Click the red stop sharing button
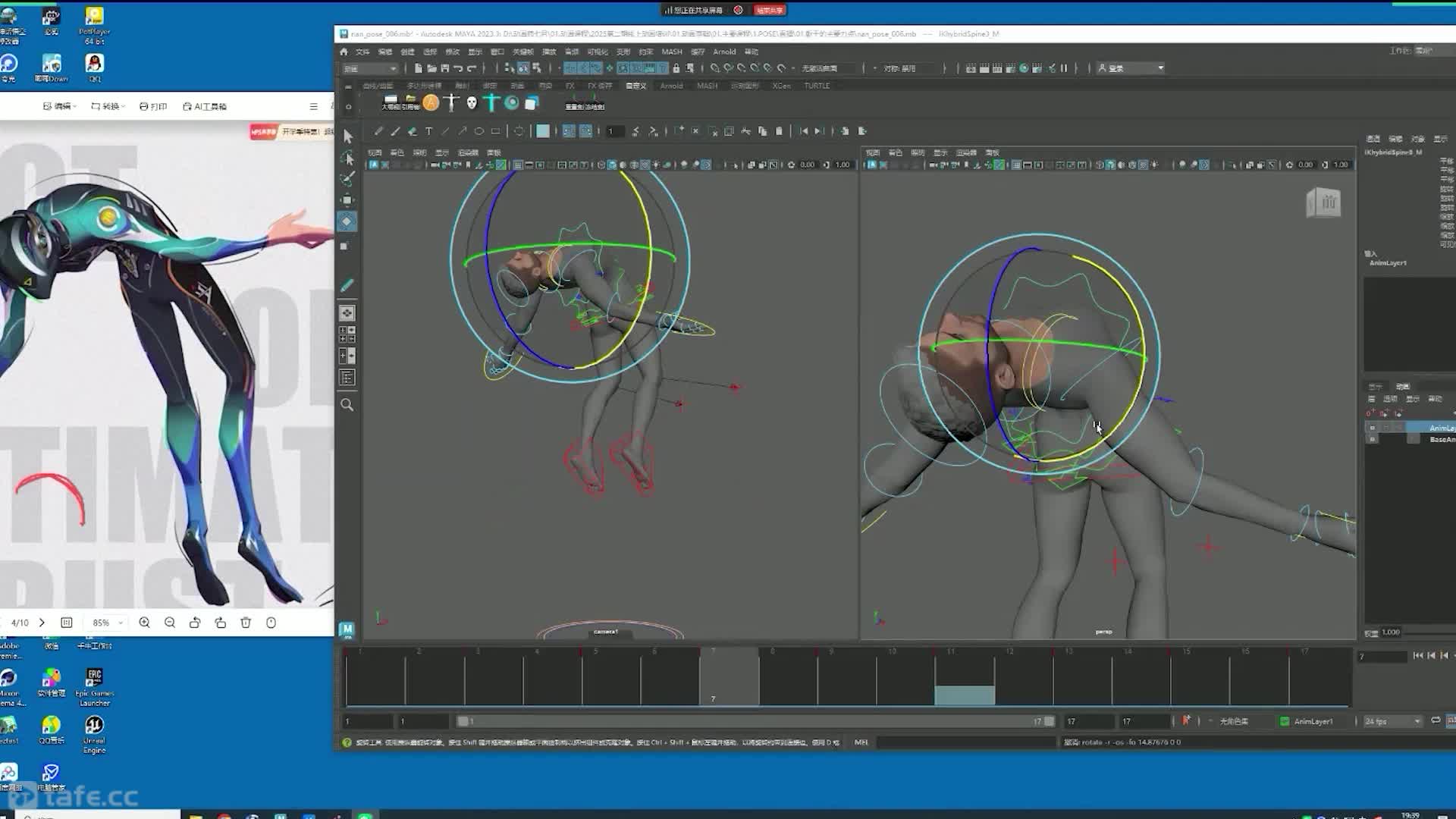This screenshot has height=819, width=1456. click(x=769, y=10)
